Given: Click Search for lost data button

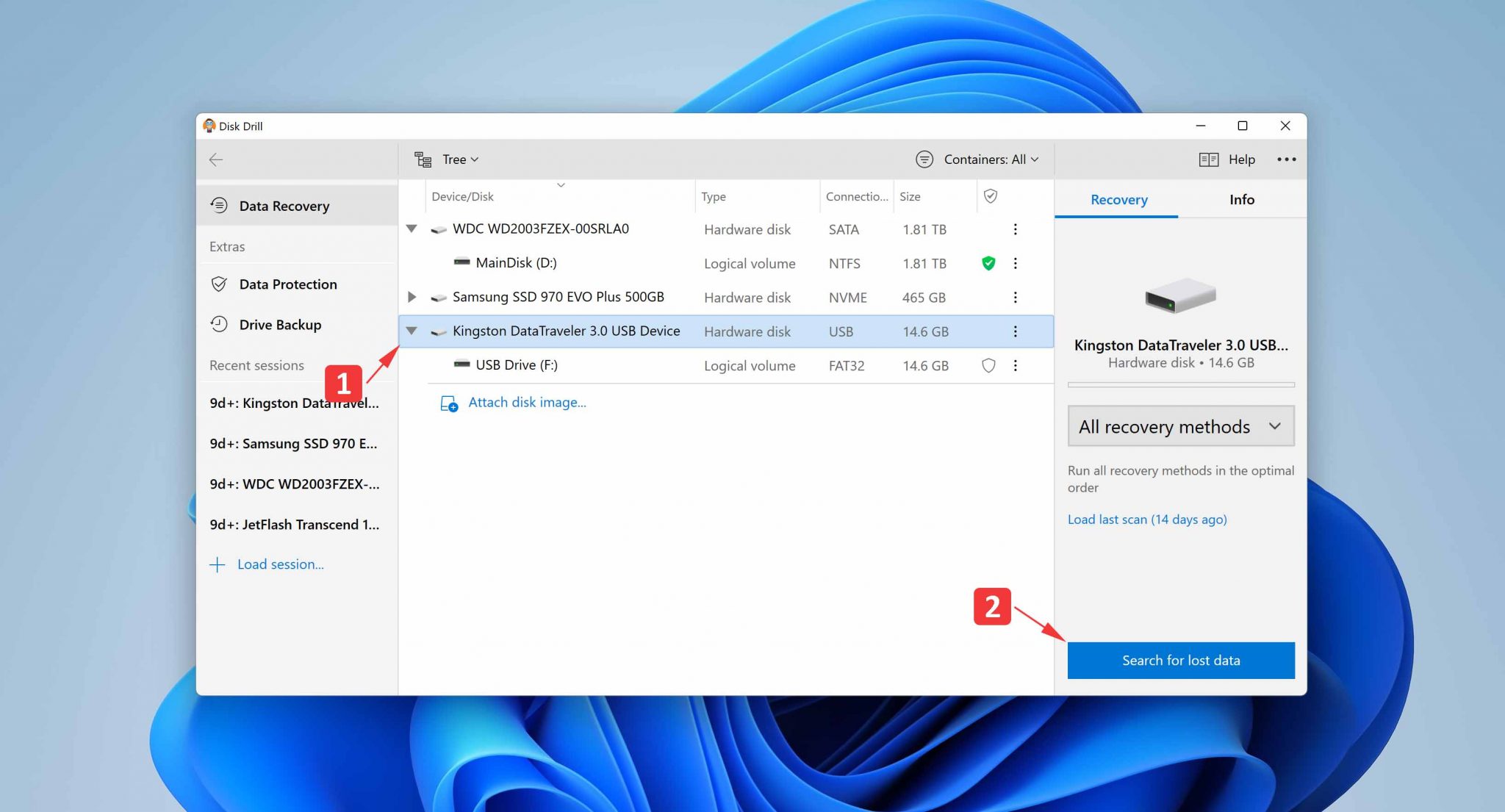Looking at the screenshot, I should pos(1180,660).
